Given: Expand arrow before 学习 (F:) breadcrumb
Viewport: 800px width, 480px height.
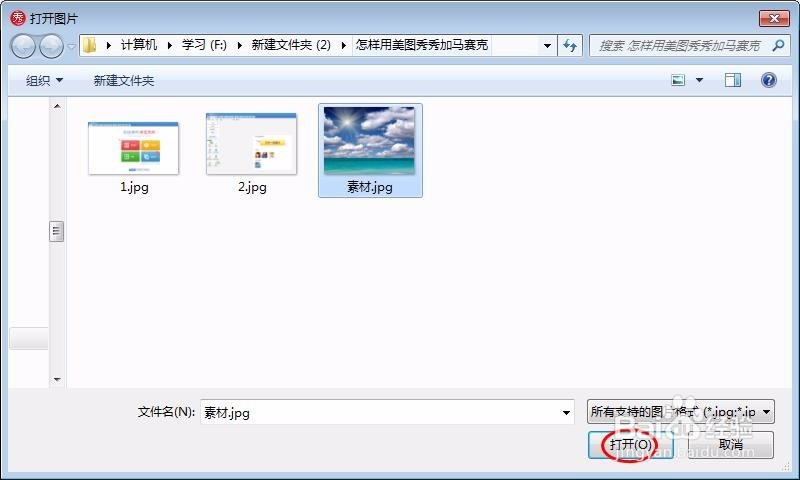Looking at the screenshot, I should pos(170,45).
